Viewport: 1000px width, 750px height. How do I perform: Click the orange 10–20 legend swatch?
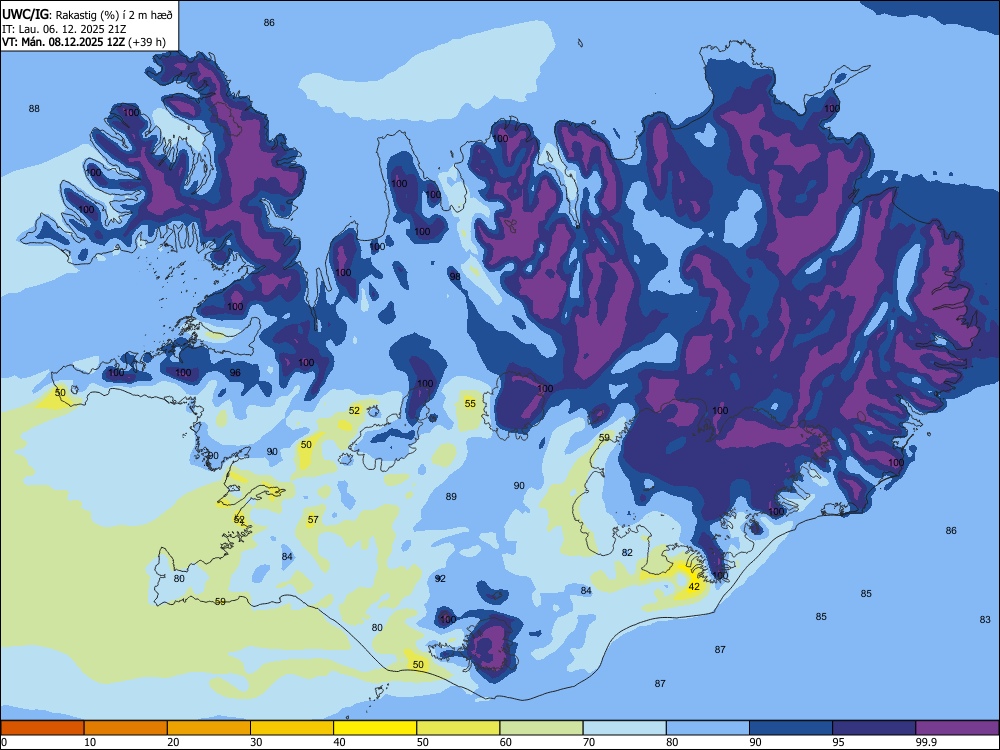click(126, 728)
